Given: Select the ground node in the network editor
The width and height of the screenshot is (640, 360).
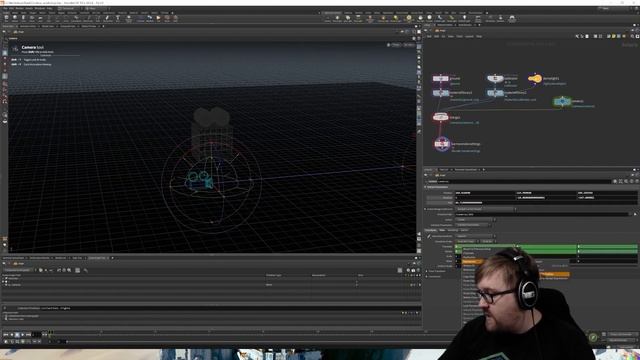Looking at the screenshot, I should click(440, 78).
